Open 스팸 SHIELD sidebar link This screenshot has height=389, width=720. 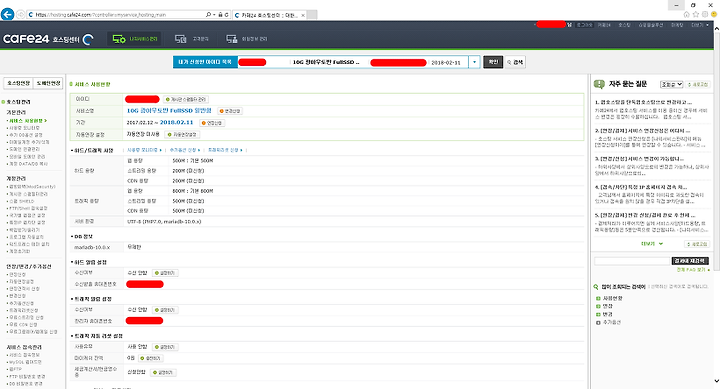click(x=21, y=201)
